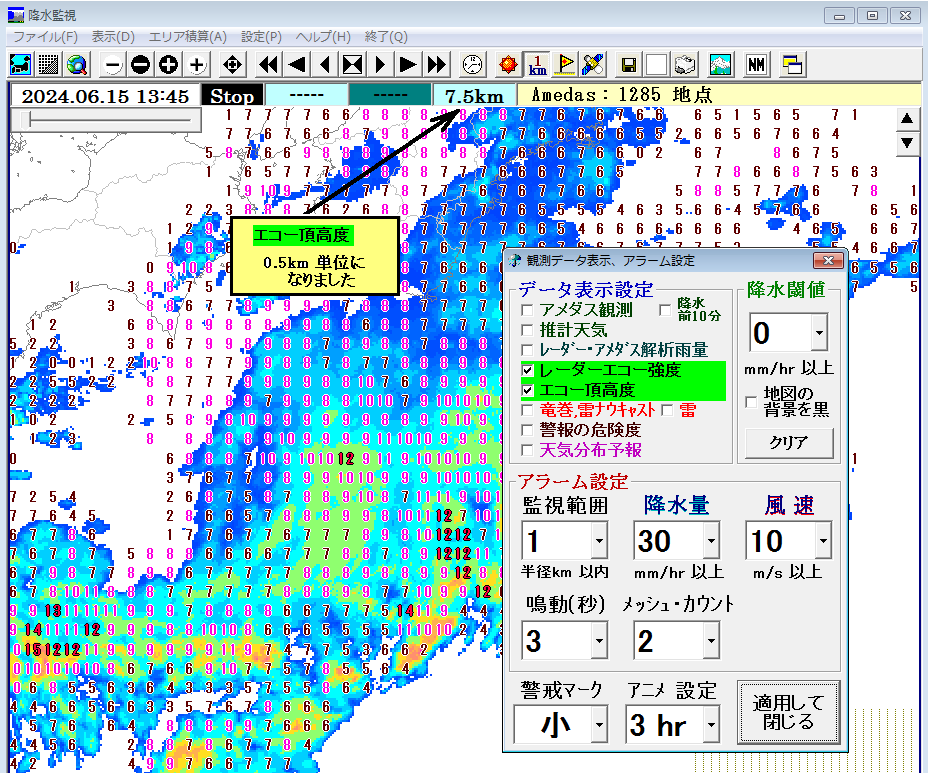Close the 観測データ表示、アラーム設定 dialog
The width and height of the screenshot is (928, 773).
[828, 260]
